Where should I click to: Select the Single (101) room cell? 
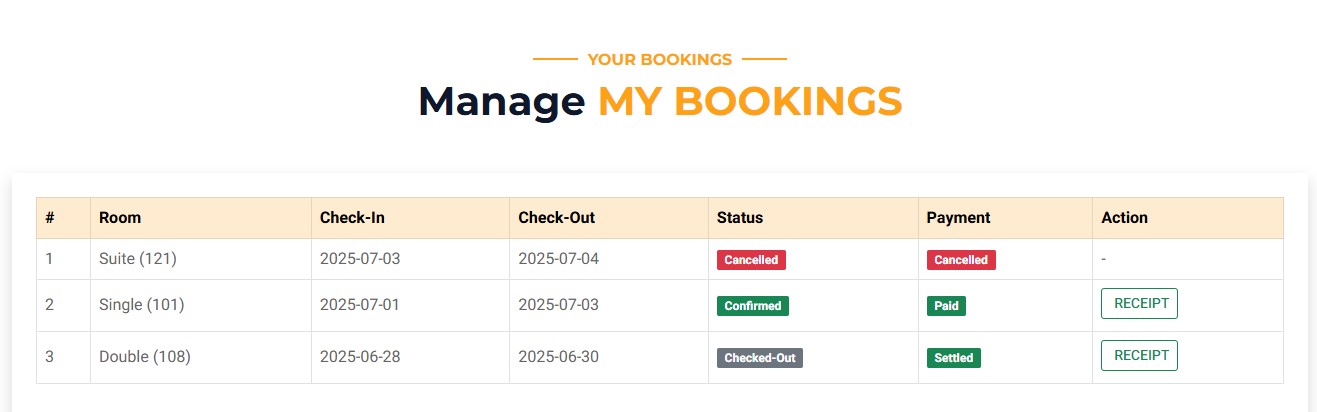click(x=141, y=305)
